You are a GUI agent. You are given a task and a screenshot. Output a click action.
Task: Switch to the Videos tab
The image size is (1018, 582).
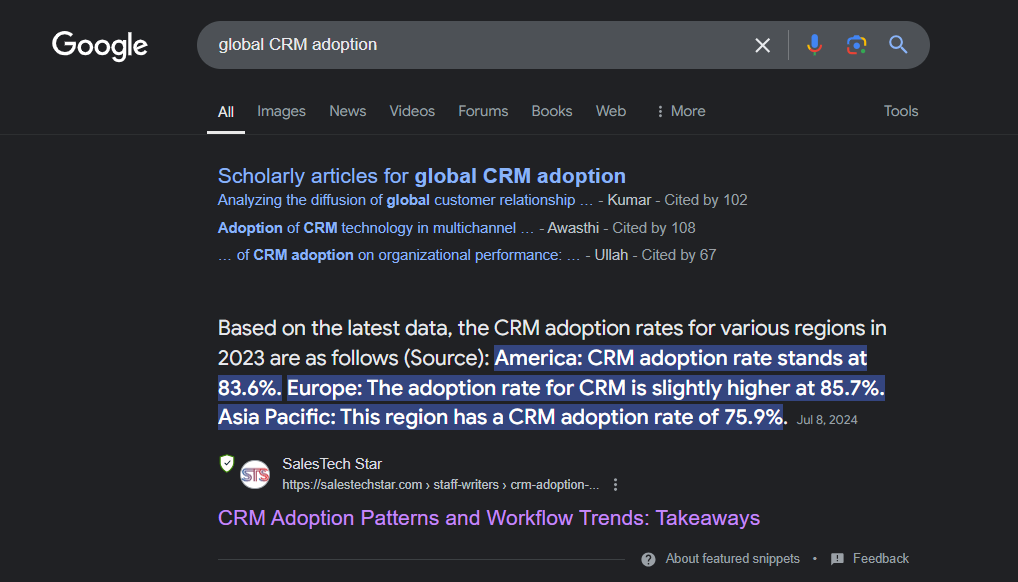[412, 111]
